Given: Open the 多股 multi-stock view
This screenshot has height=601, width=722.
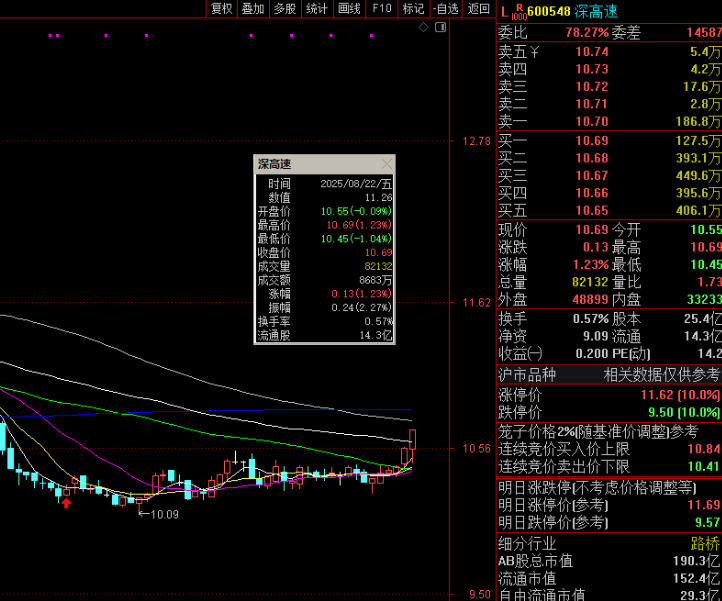Looking at the screenshot, I should (x=285, y=9).
